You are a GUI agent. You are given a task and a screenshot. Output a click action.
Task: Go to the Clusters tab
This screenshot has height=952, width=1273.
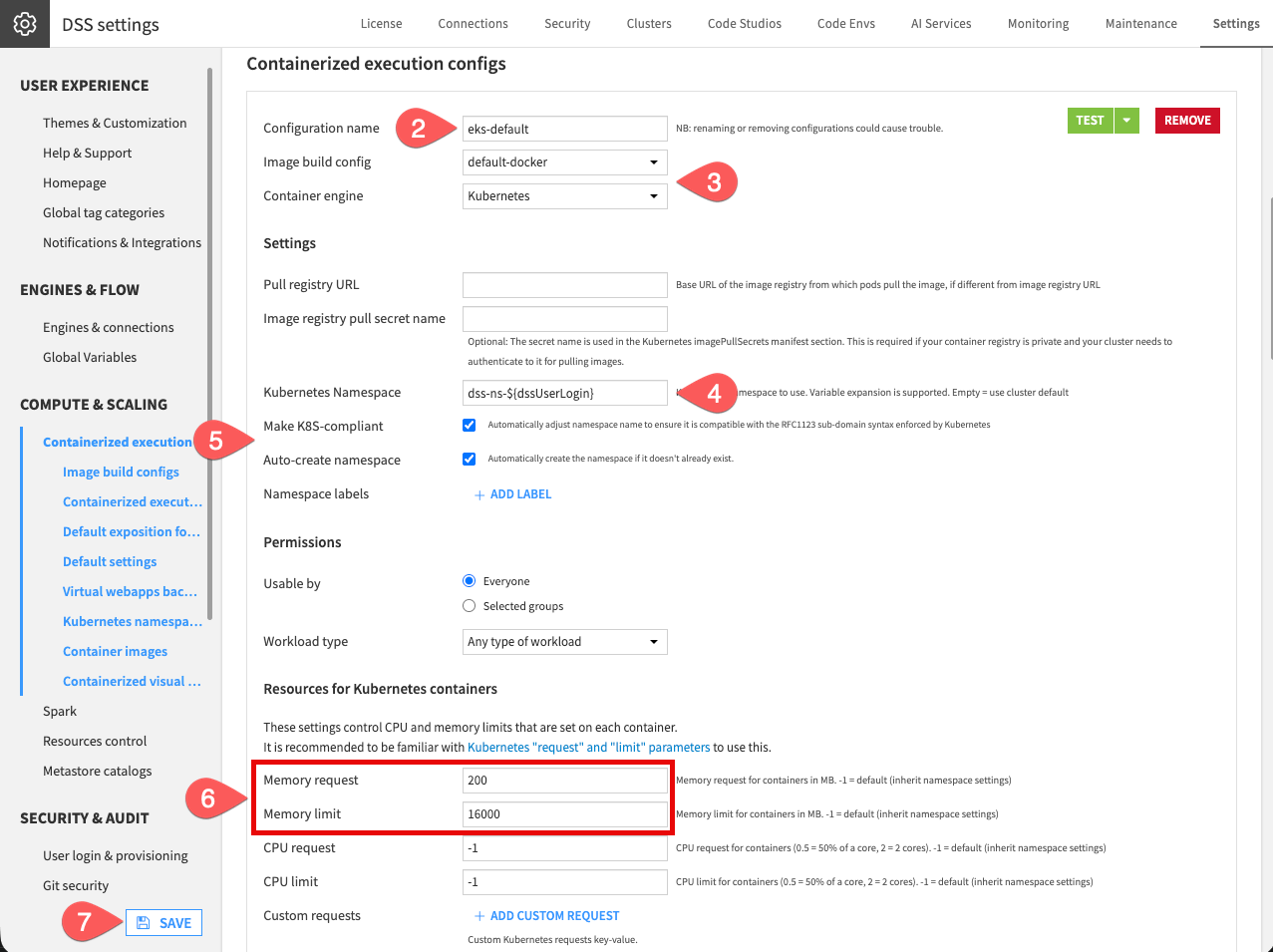click(x=649, y=24)
